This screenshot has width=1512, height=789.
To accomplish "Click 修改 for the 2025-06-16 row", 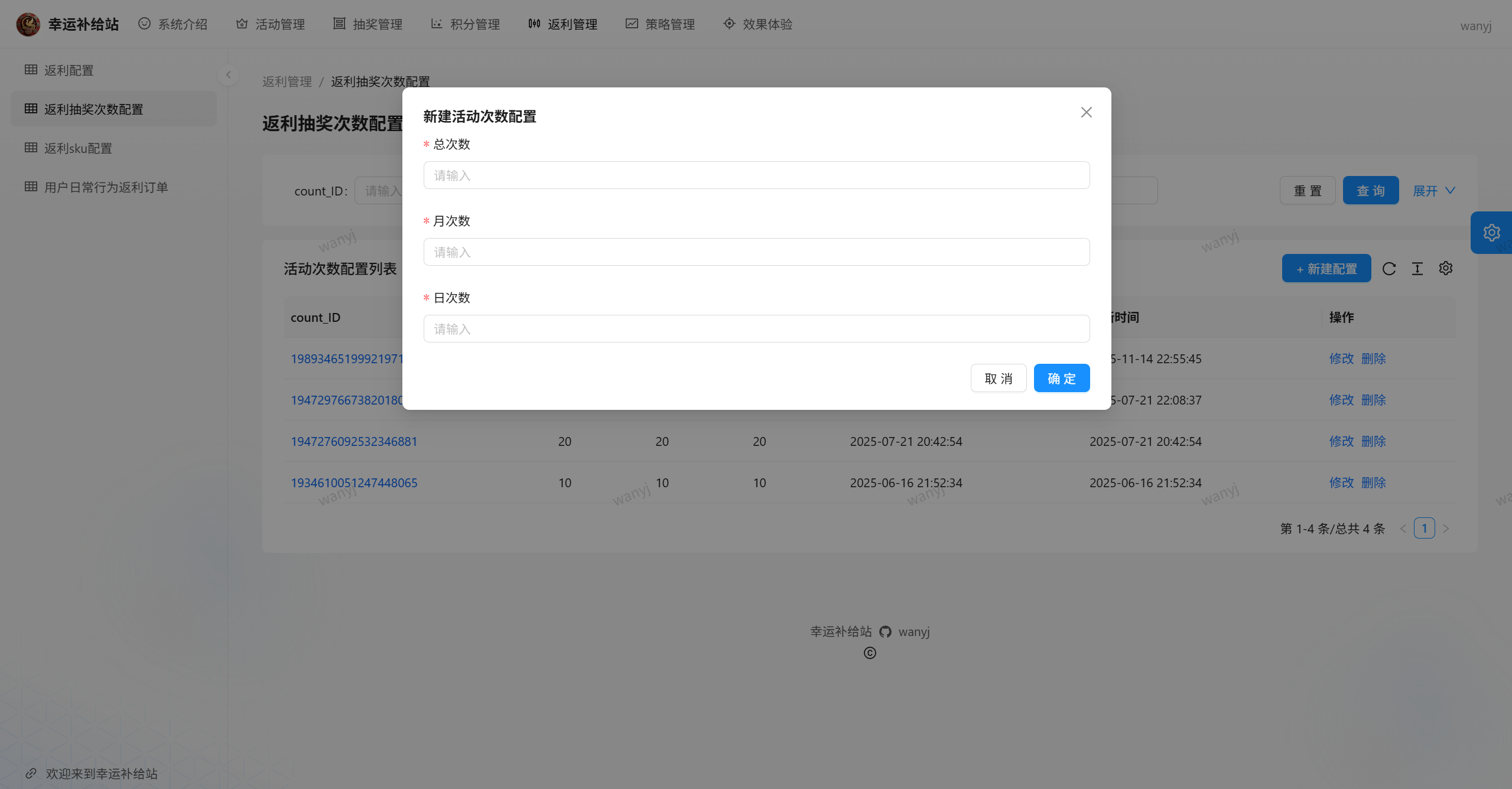I will point(1341,482).
